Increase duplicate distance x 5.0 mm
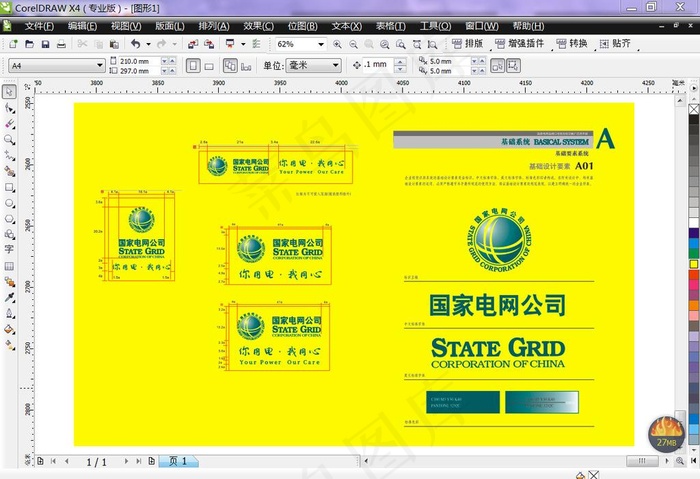This screenshot has height=479, width=700. (482, 61)
